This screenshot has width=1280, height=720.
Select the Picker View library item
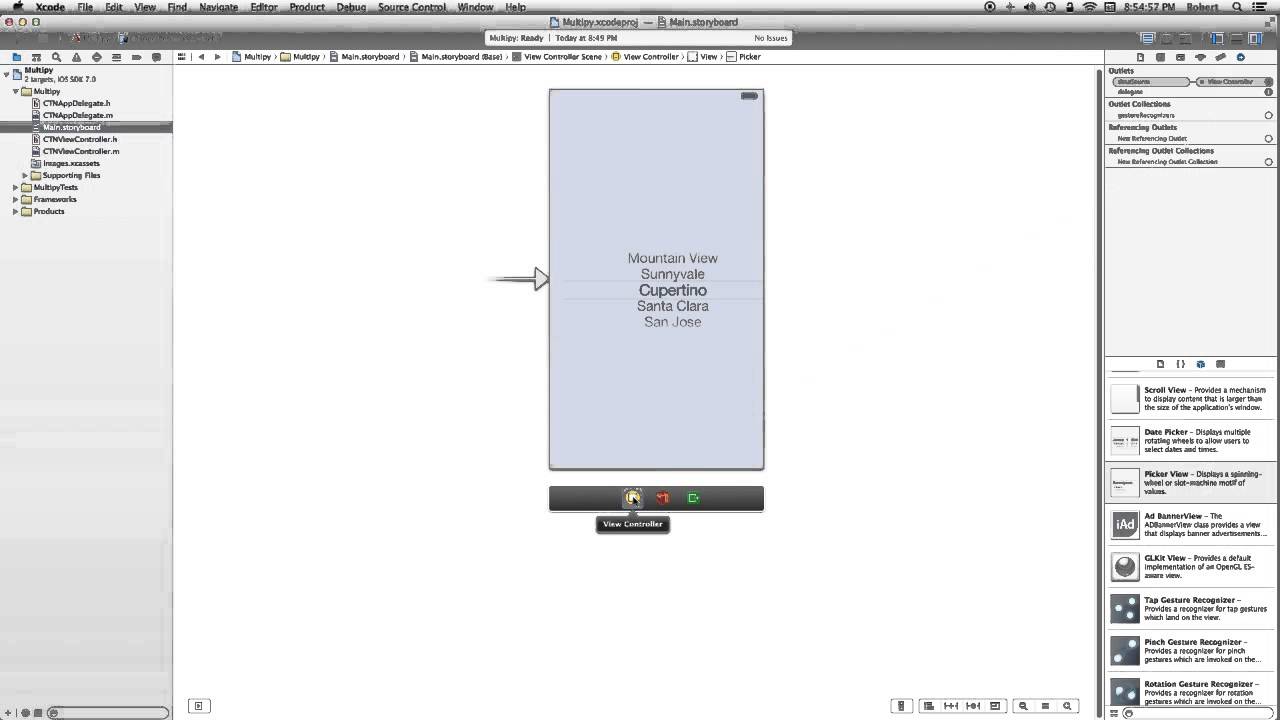pos(1192,483)
